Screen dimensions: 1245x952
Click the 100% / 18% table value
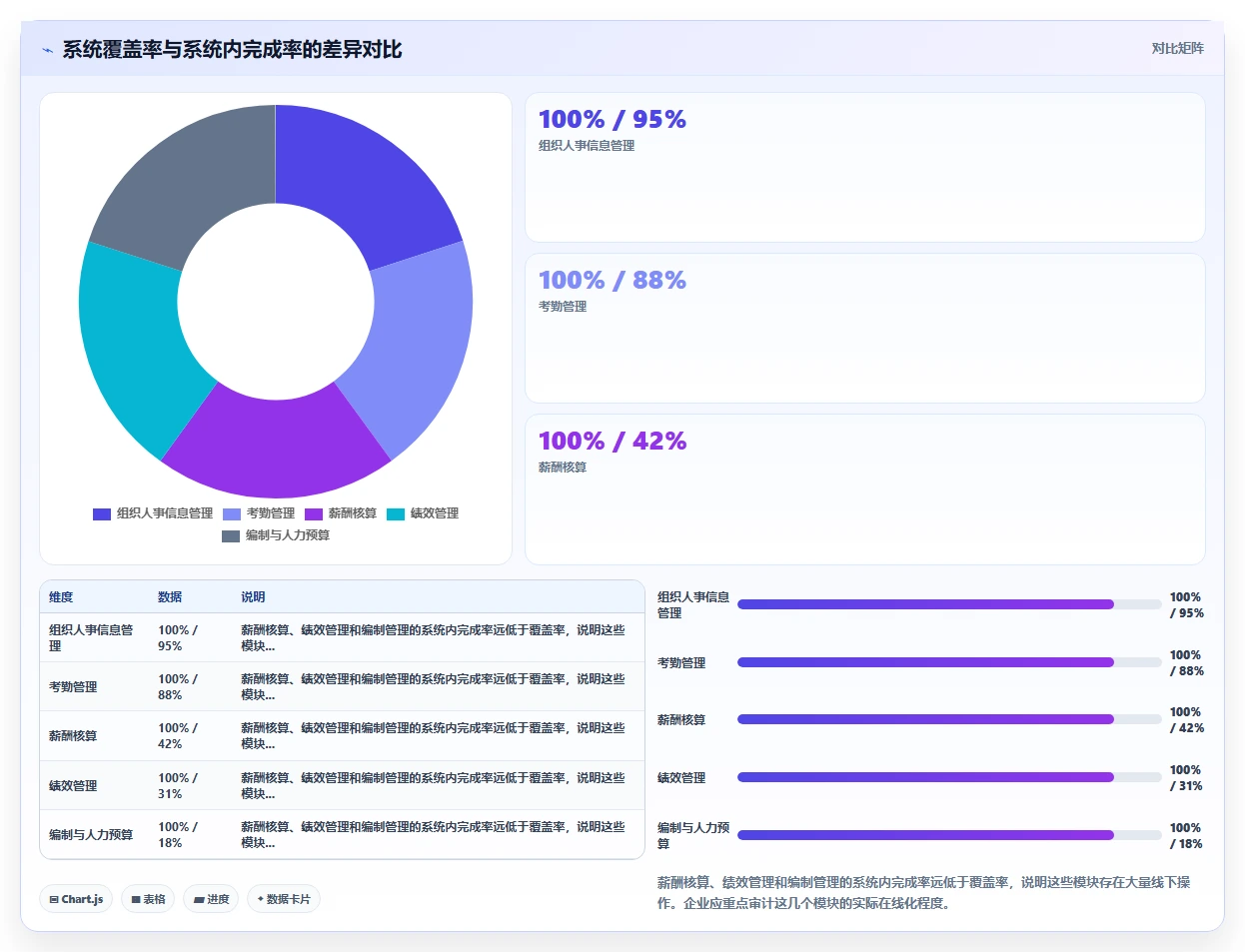pyautogui.click(x=178, y=835)
